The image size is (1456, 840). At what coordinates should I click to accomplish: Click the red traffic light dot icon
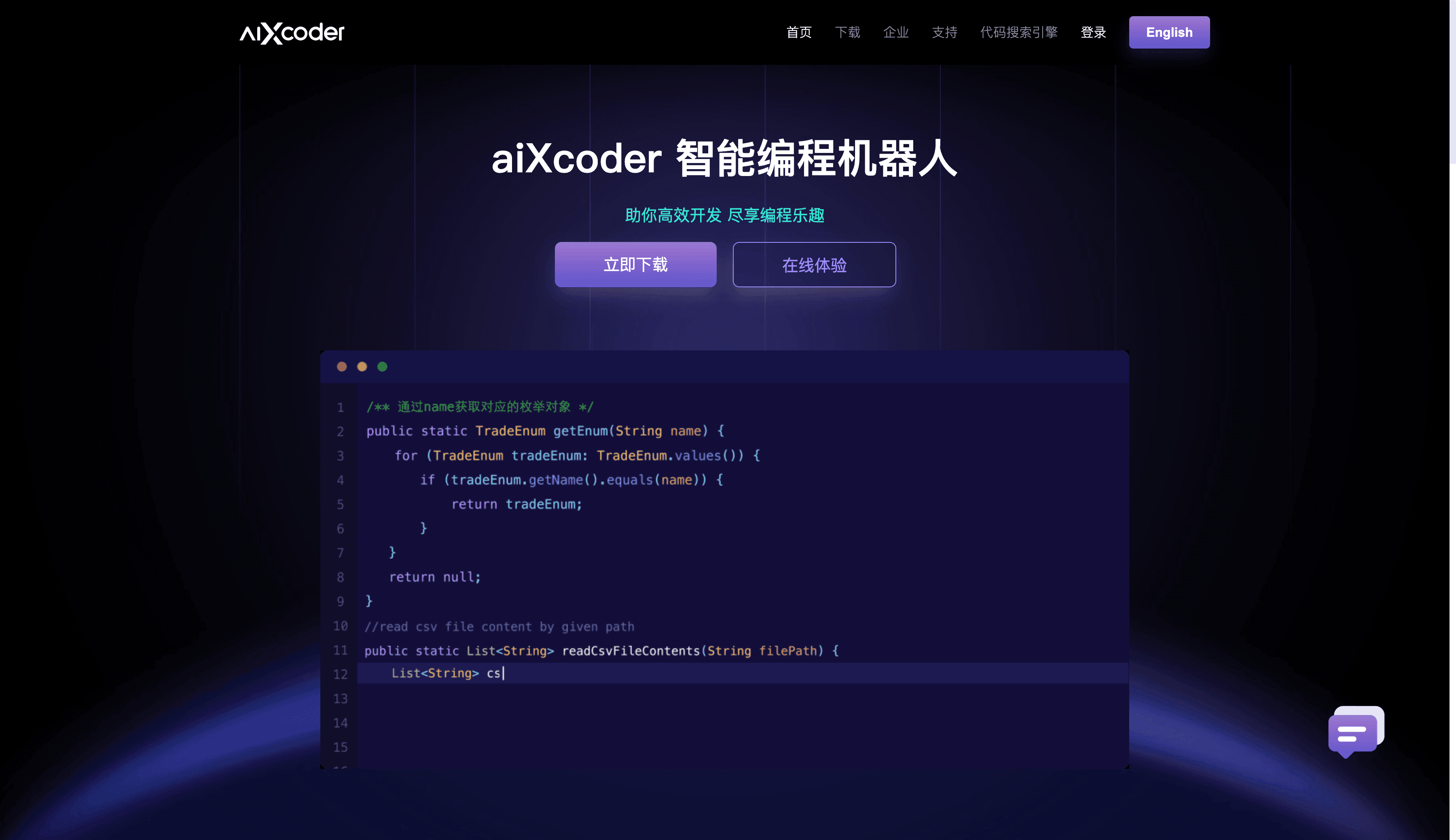pos(343,366)
